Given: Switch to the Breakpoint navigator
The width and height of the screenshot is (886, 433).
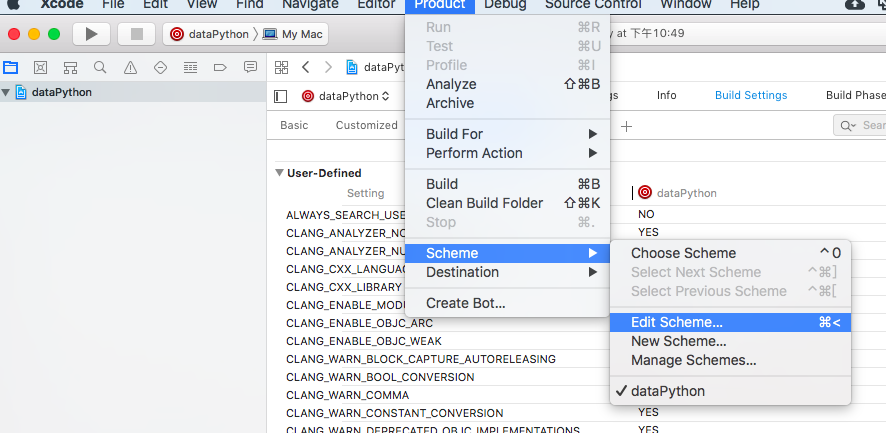Looking at the screenshot, I should pyautogui.click(x=220, y=68).
